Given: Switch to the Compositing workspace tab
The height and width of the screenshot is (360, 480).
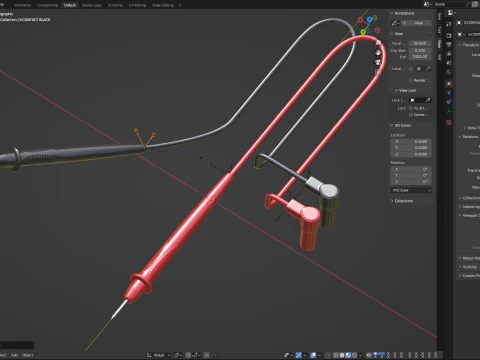Looking at the screenshot, I should (x=47, y=5).
